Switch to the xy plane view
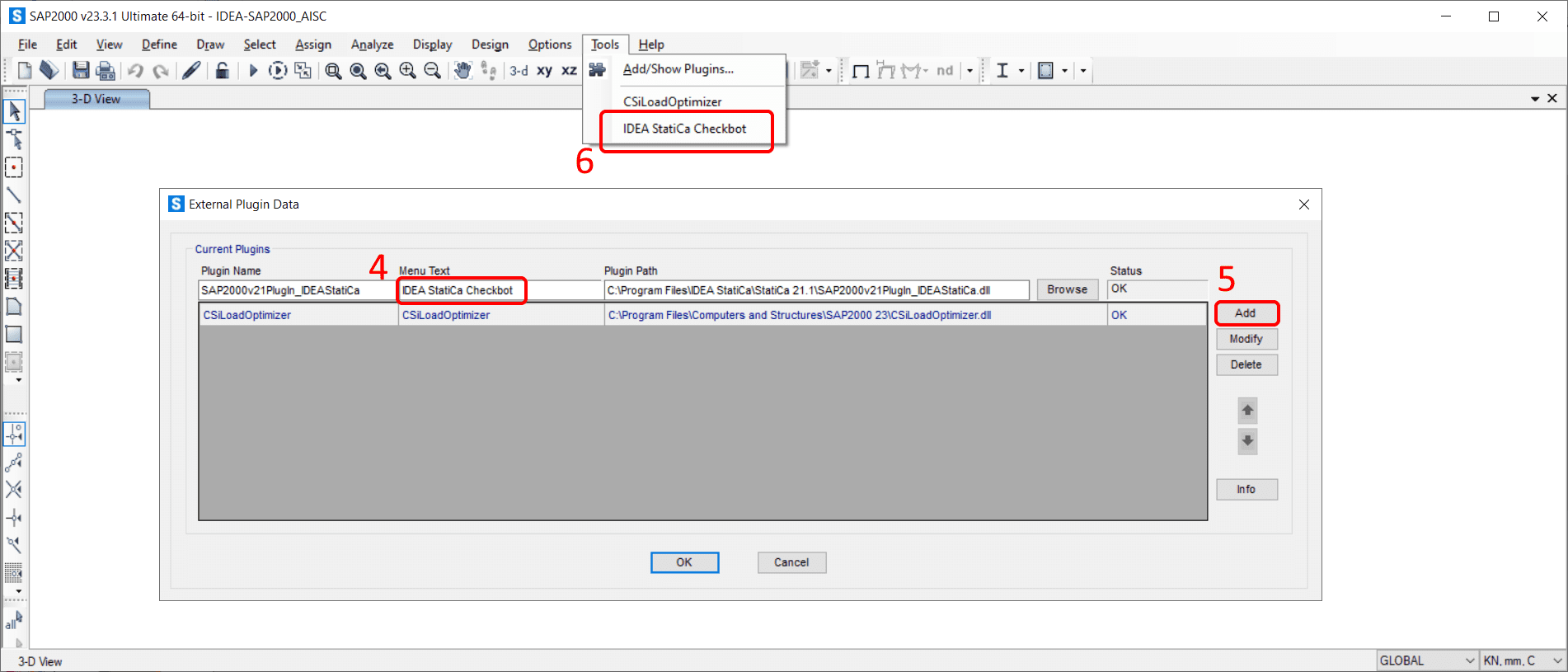Image resolution: width=1568 pixels, height=672 pixels. tap(544, 71)
